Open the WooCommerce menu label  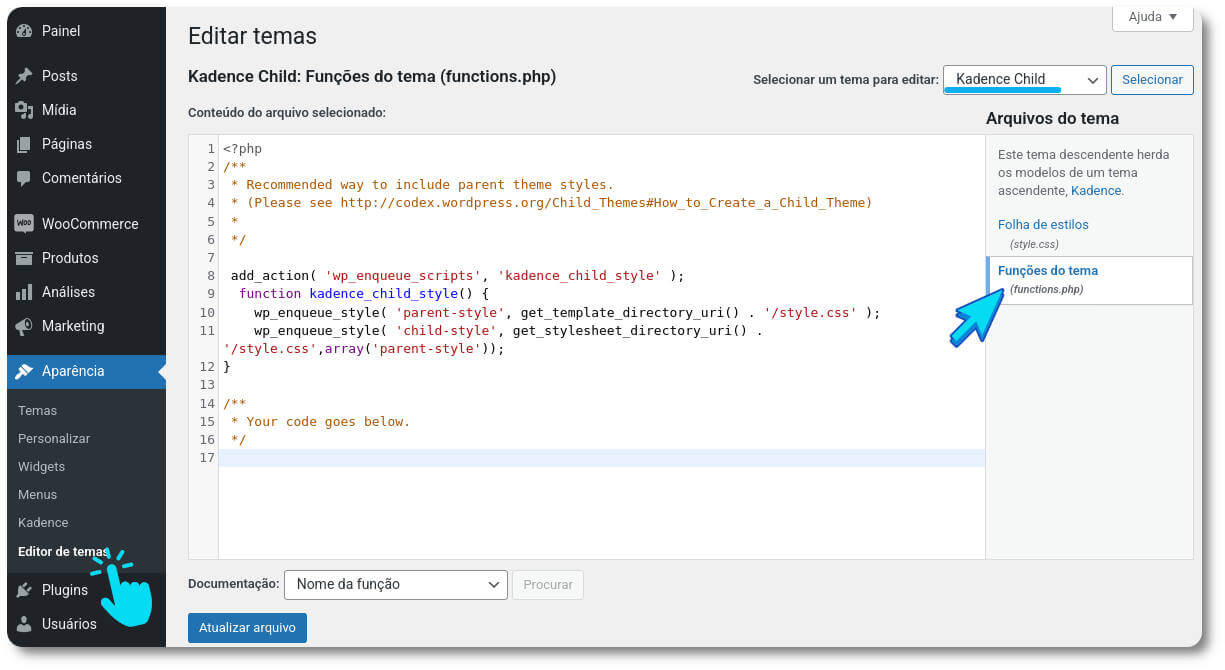(90, 224)
